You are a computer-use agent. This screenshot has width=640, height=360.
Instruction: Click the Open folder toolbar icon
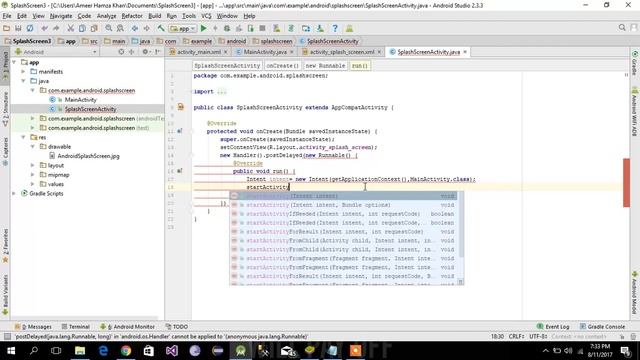pyautogui.click(x=7, y=28)
